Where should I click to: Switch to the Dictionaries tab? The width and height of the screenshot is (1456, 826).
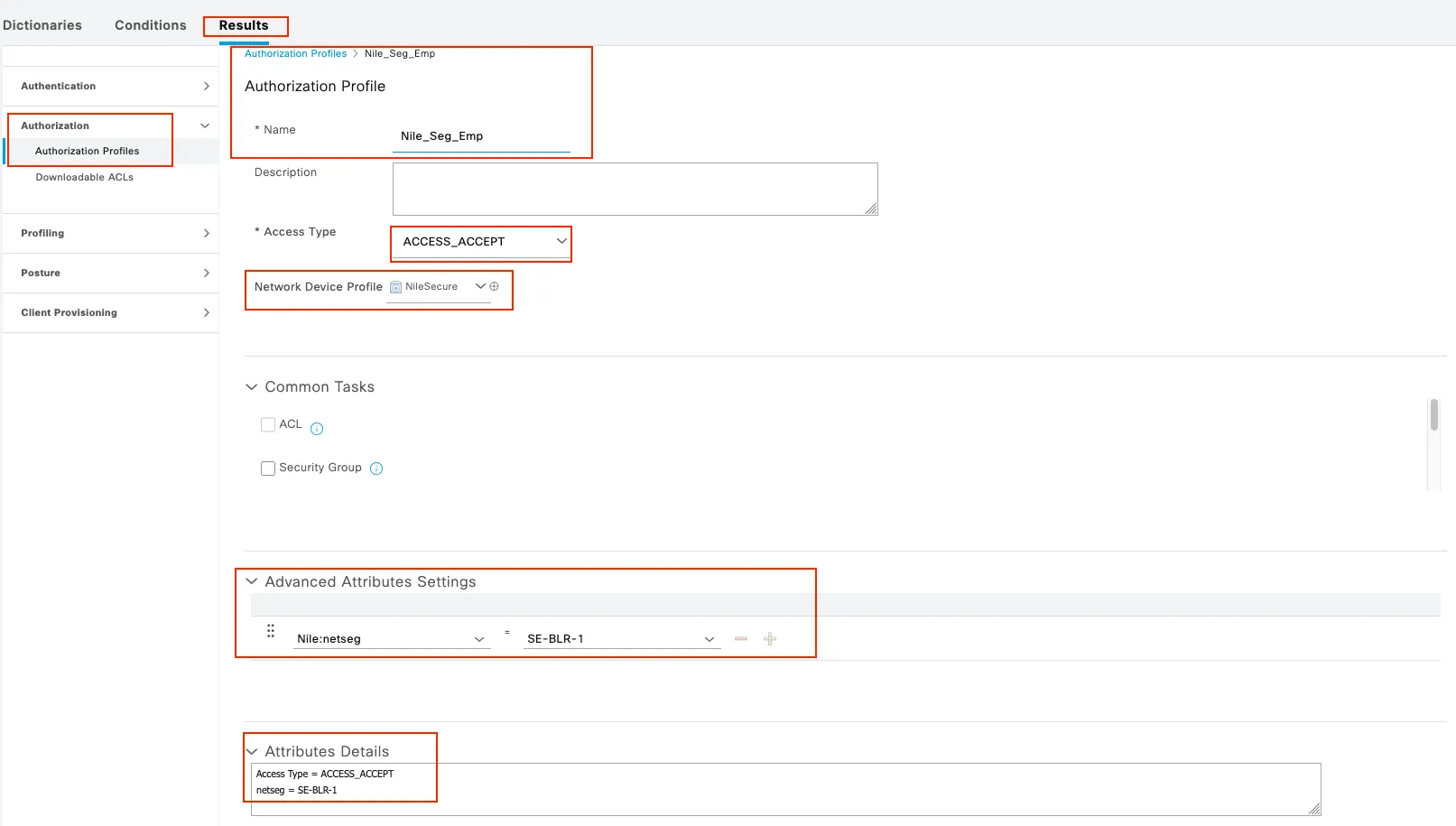click(42, 25)
